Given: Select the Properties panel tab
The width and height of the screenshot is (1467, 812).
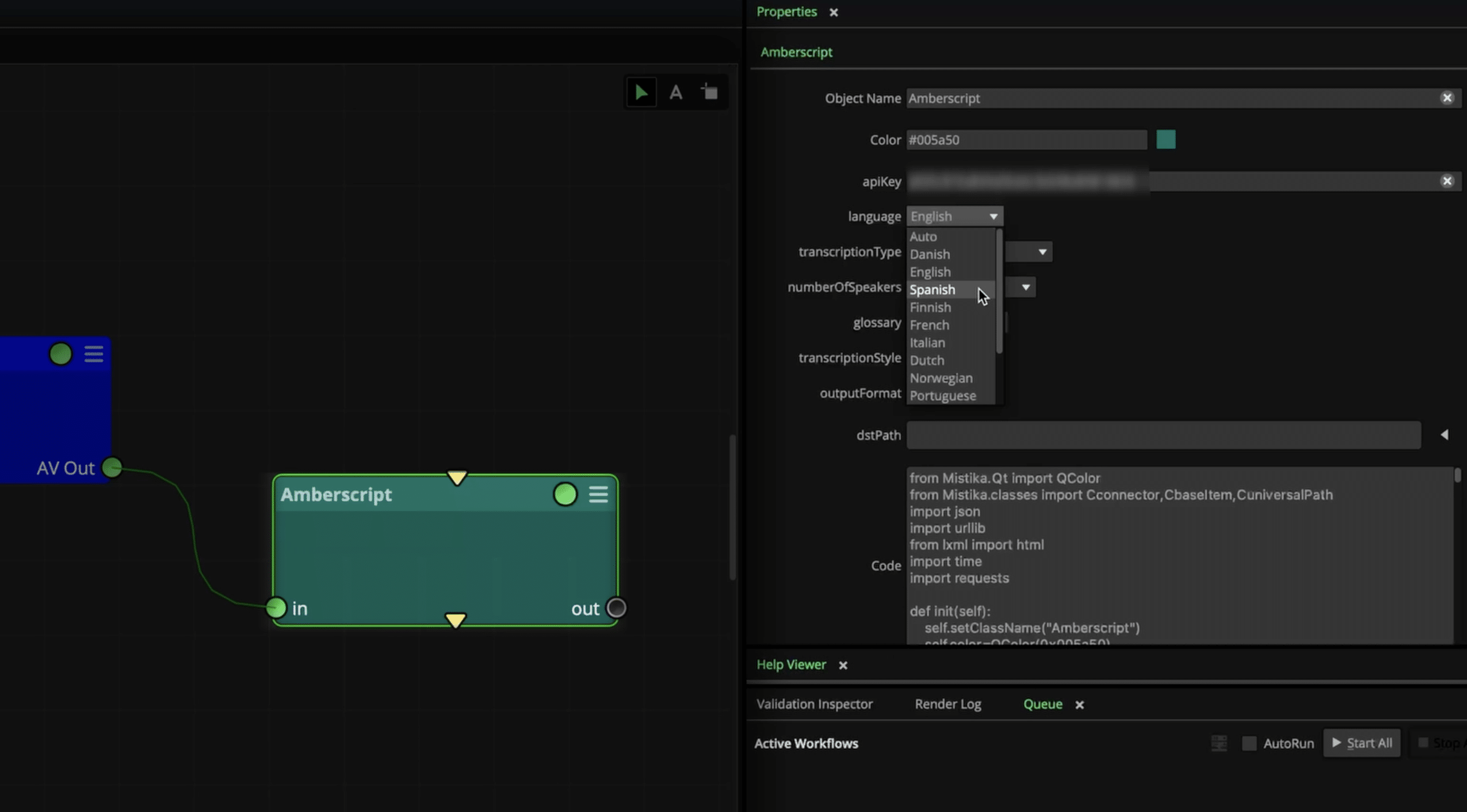Looking at the screenshot, I should coord(786,12).
